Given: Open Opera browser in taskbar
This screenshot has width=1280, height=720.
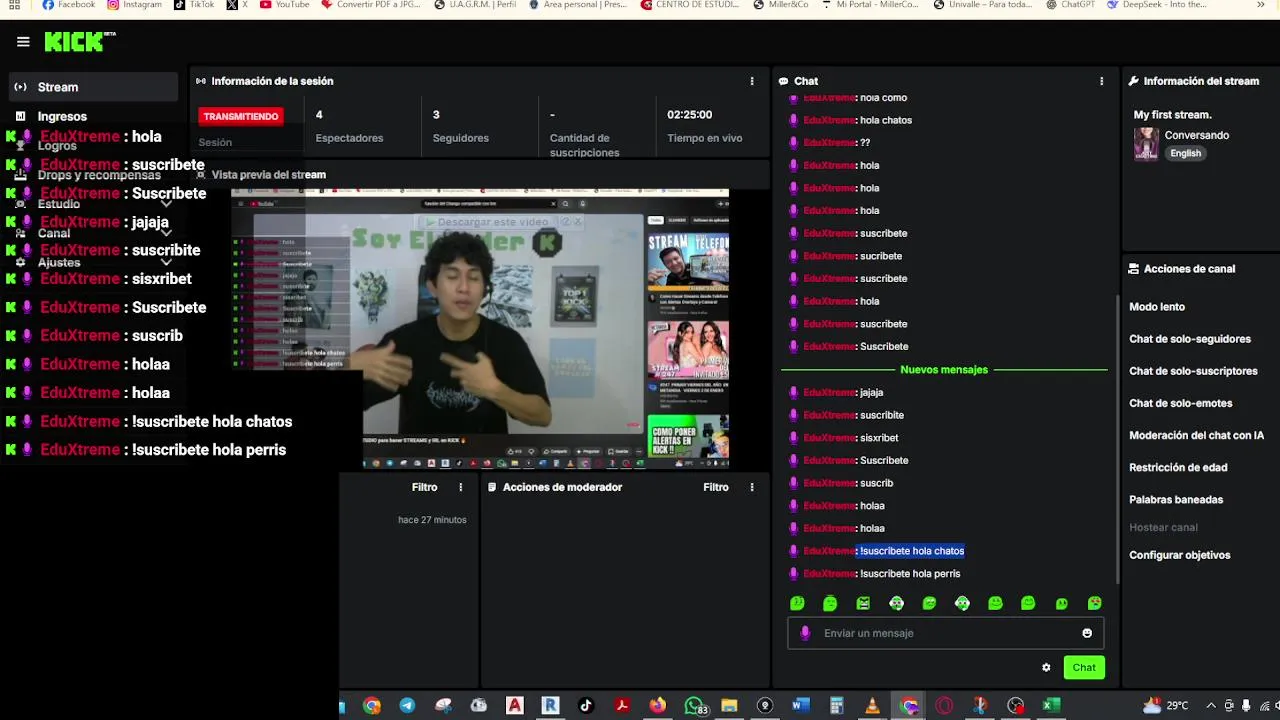Looking at the screenshot, I should pyautogui.click(x=944, y=706).
